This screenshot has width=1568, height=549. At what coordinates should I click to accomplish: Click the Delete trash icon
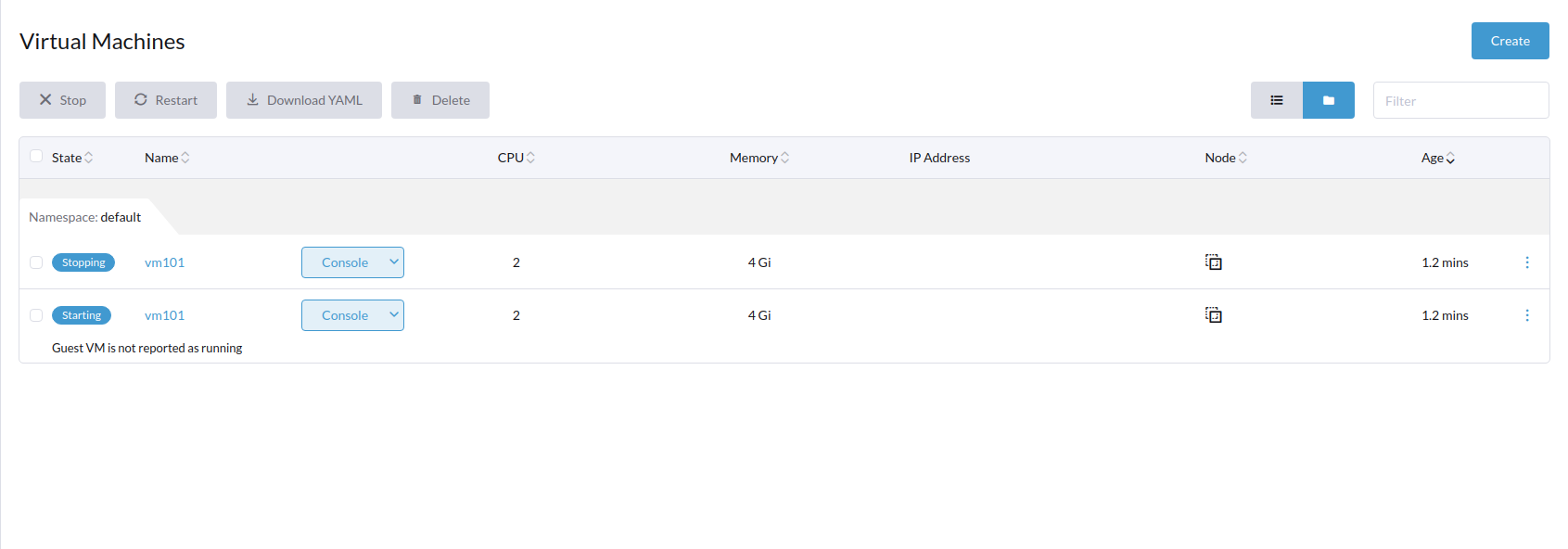click(416, 99)
